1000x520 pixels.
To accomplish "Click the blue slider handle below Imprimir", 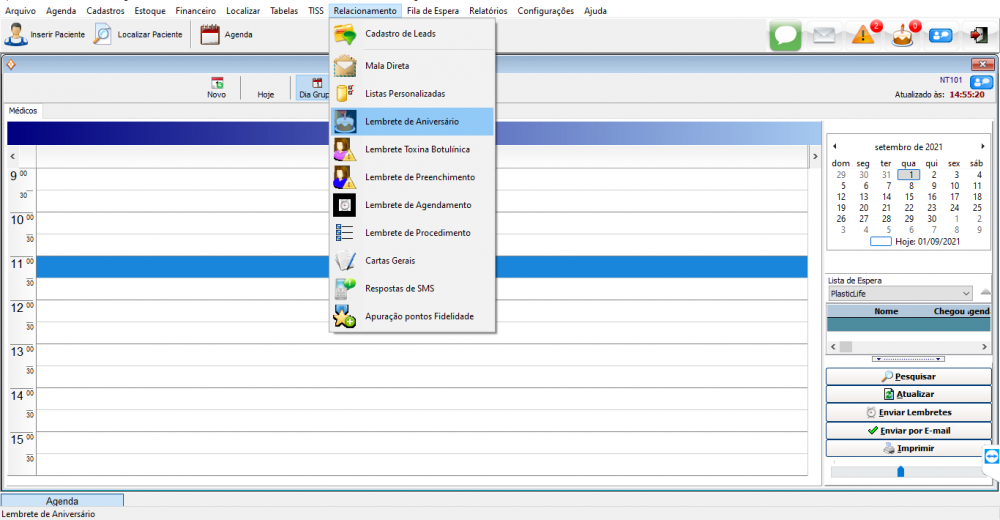I will coord(900,471).
